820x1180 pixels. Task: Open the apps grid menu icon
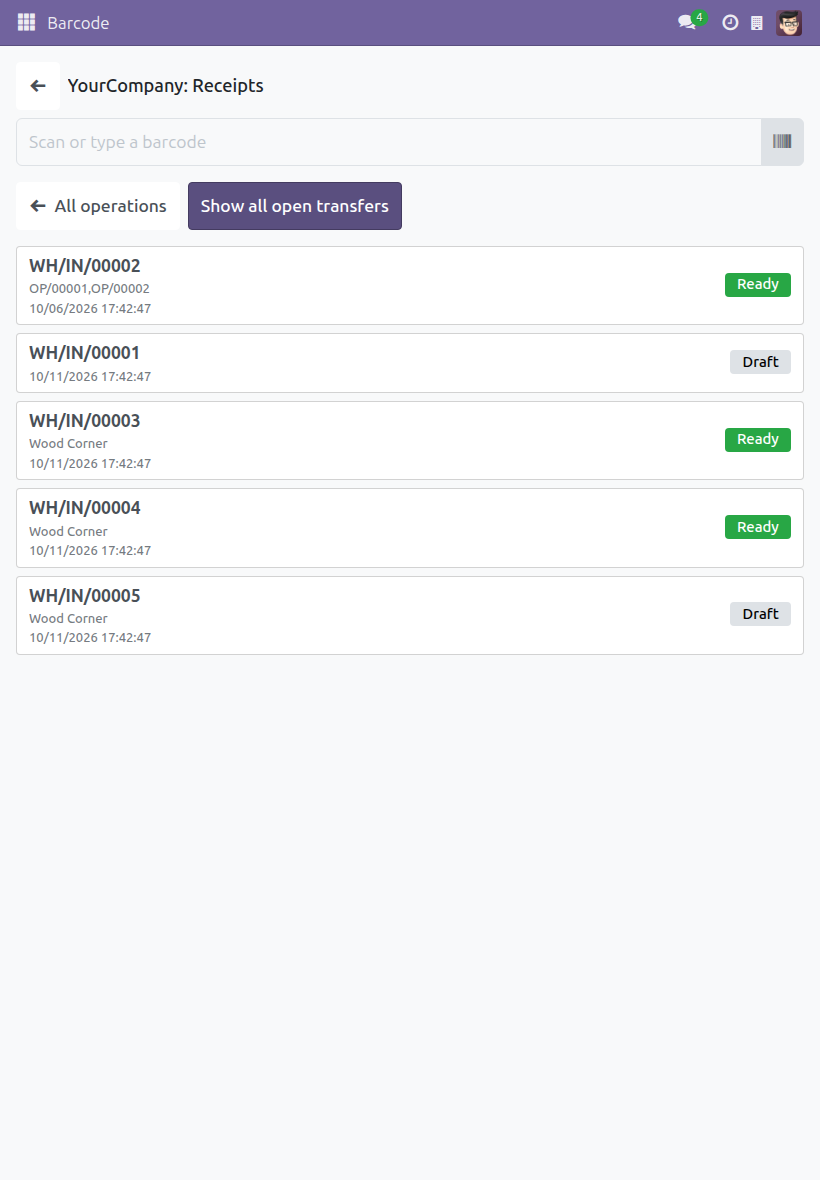pyautogui.click(x=26, y=23)
